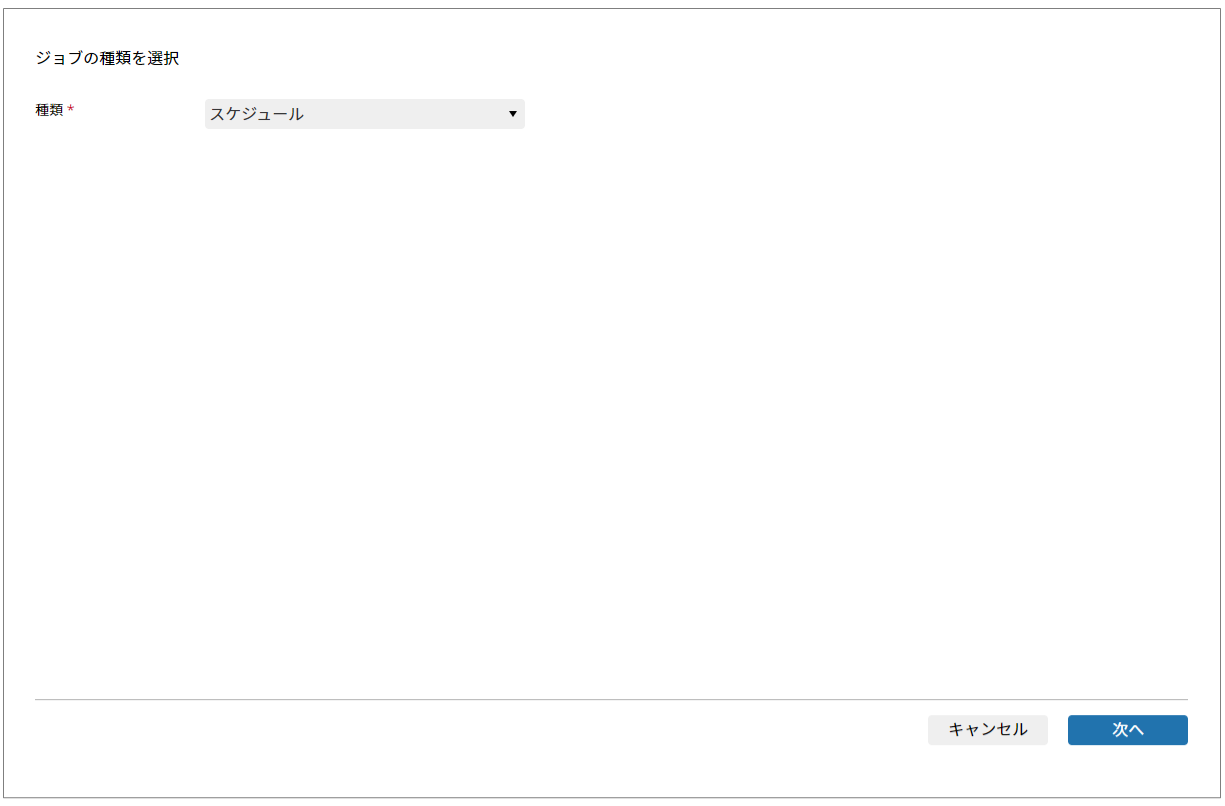The image size is (1225, 806).
Task: Select the スケジュール text in the combo box
Action: [257, 114]
